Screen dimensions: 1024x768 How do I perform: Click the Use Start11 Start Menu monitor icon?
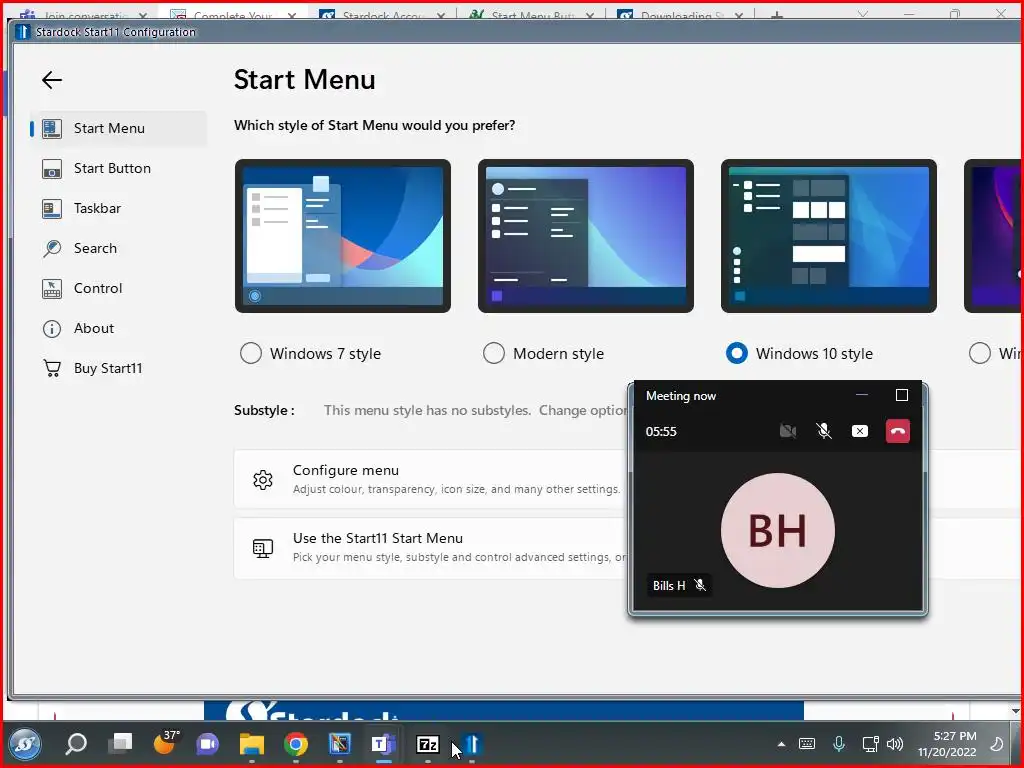(263, 548)
